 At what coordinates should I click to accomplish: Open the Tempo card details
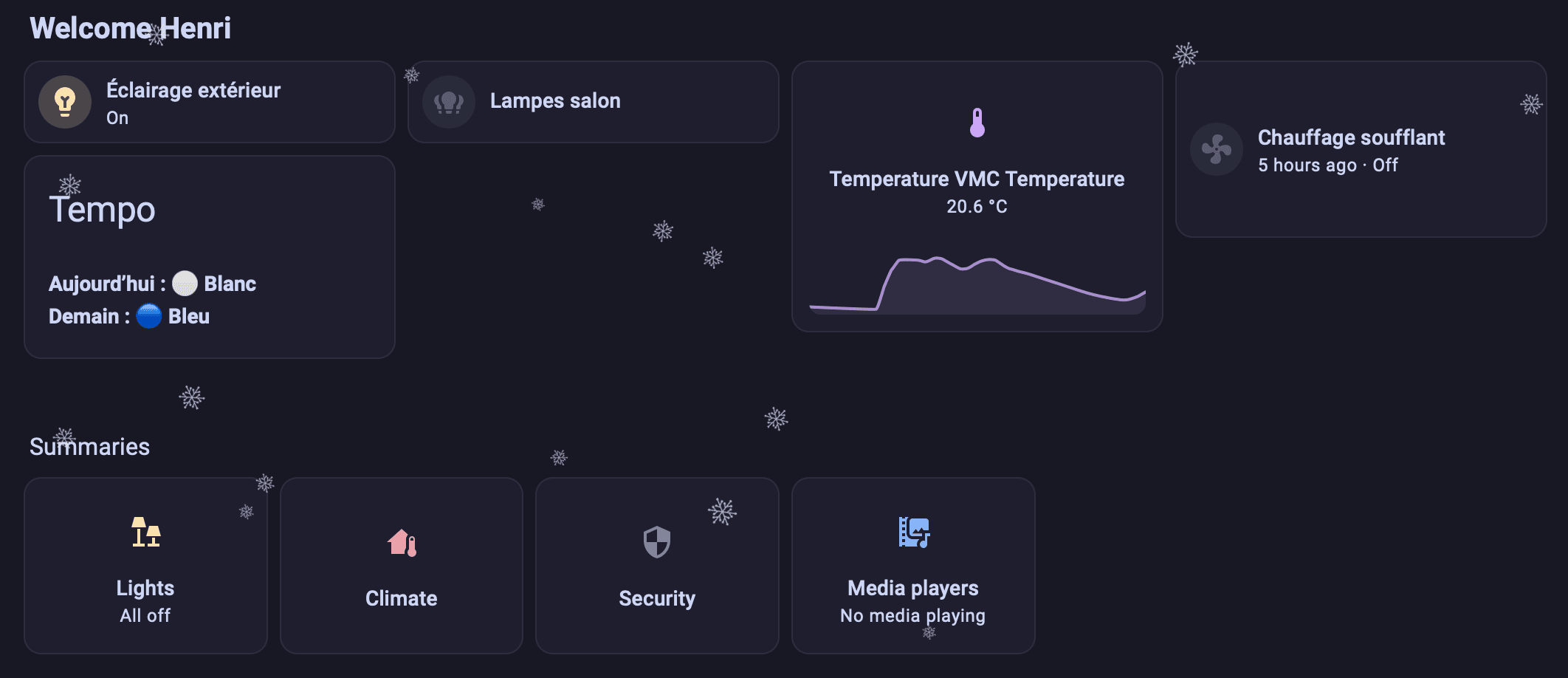click(x=210, y=258)
